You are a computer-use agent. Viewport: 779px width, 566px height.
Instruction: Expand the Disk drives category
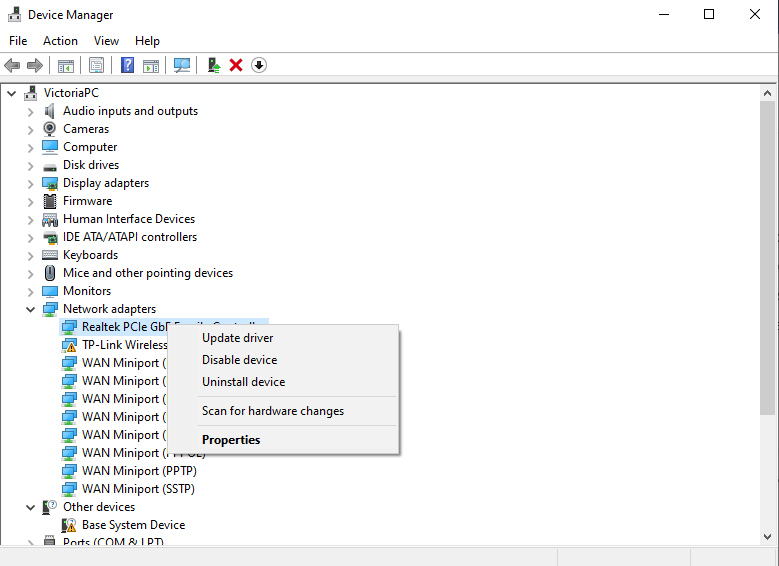(30, 165)
